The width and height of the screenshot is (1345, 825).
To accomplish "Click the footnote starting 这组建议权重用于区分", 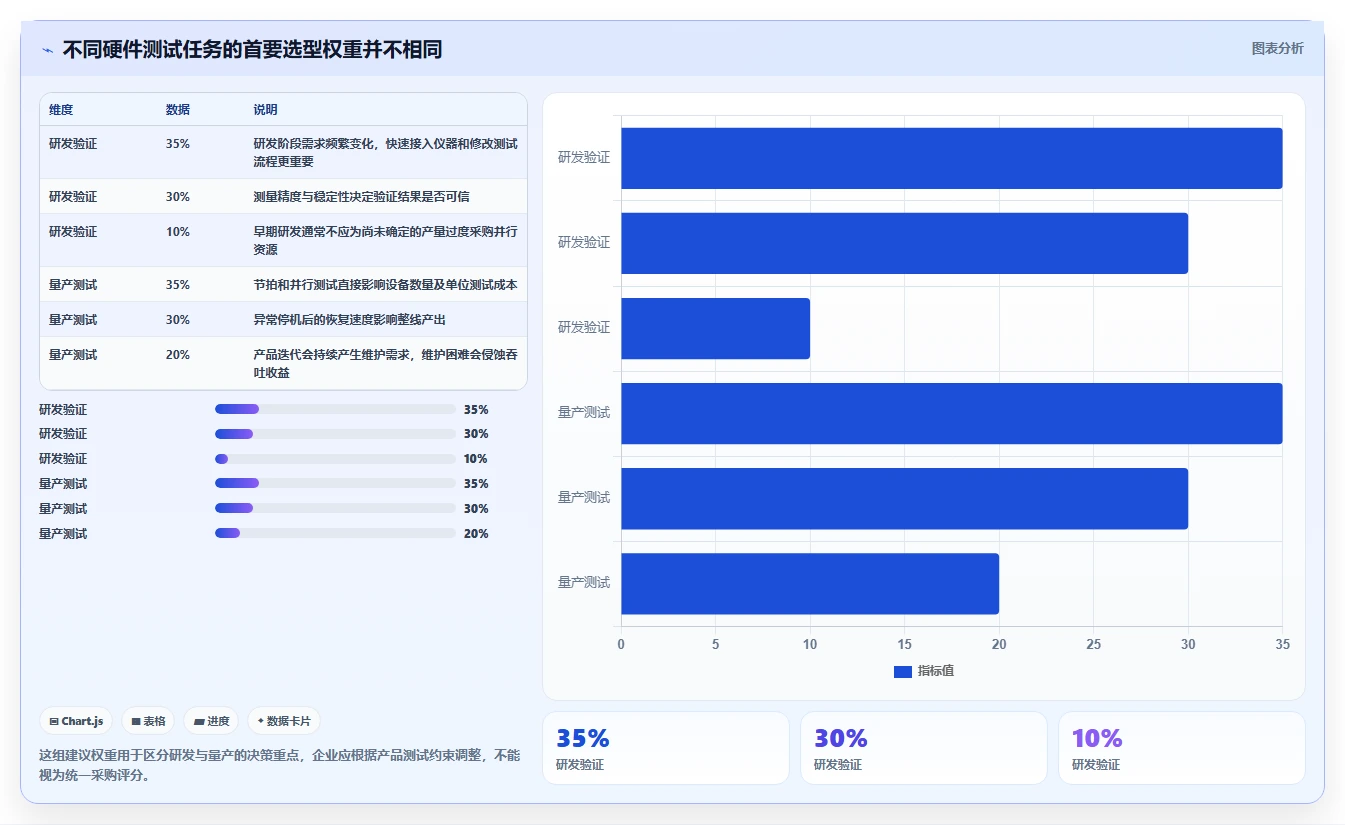I will point(279,765).
